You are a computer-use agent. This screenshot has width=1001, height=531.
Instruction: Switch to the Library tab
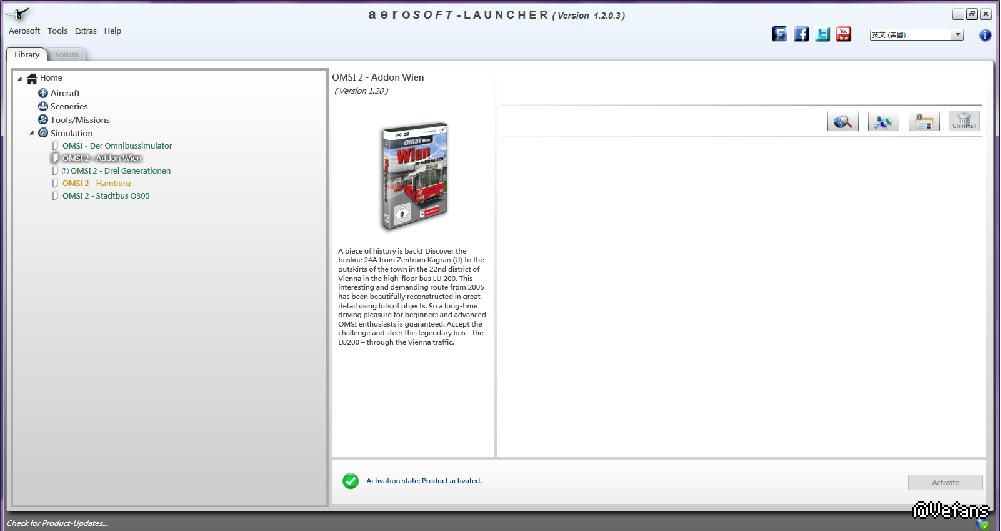tap(27, 54)
